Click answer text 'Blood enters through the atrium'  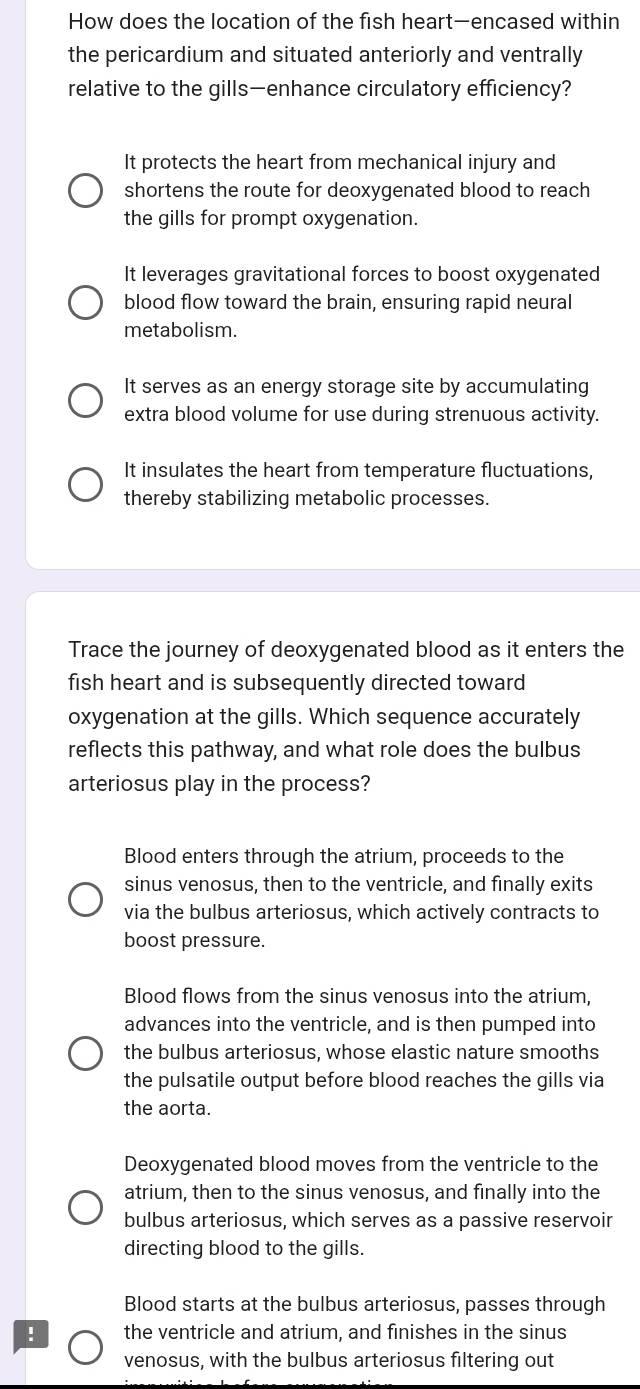point(361,898)
